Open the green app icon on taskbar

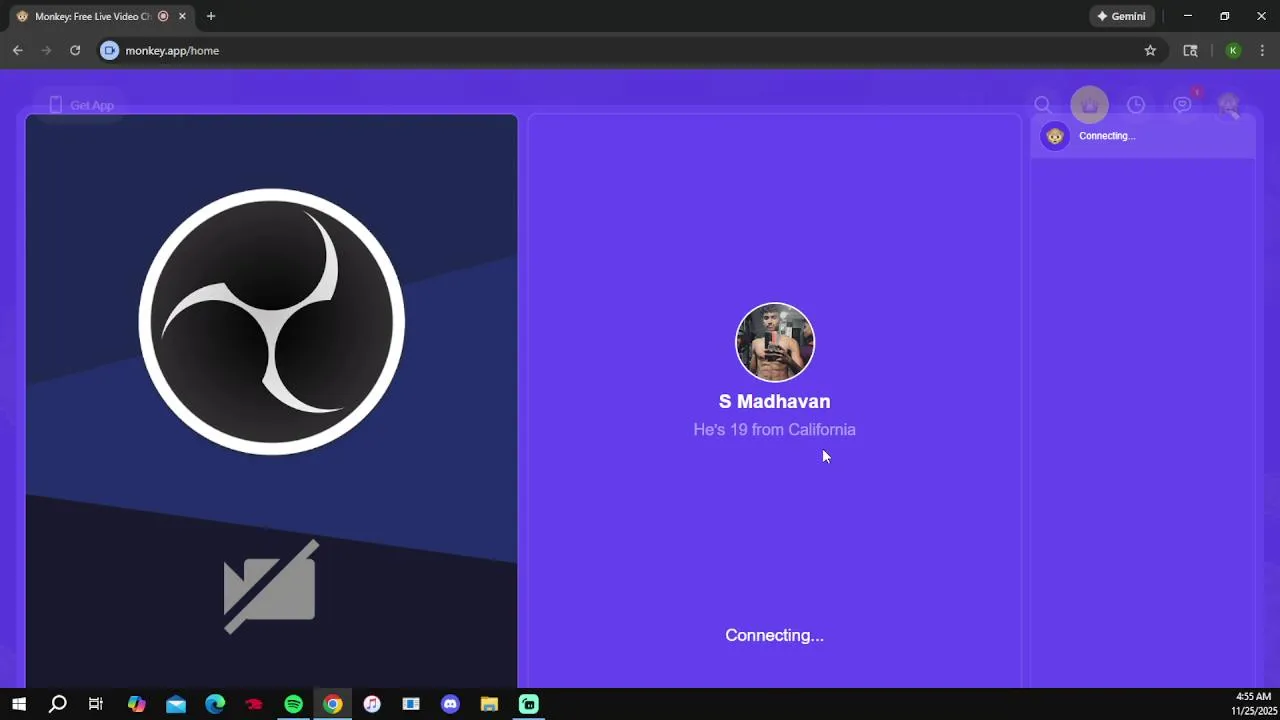click(x=529, y=704)
